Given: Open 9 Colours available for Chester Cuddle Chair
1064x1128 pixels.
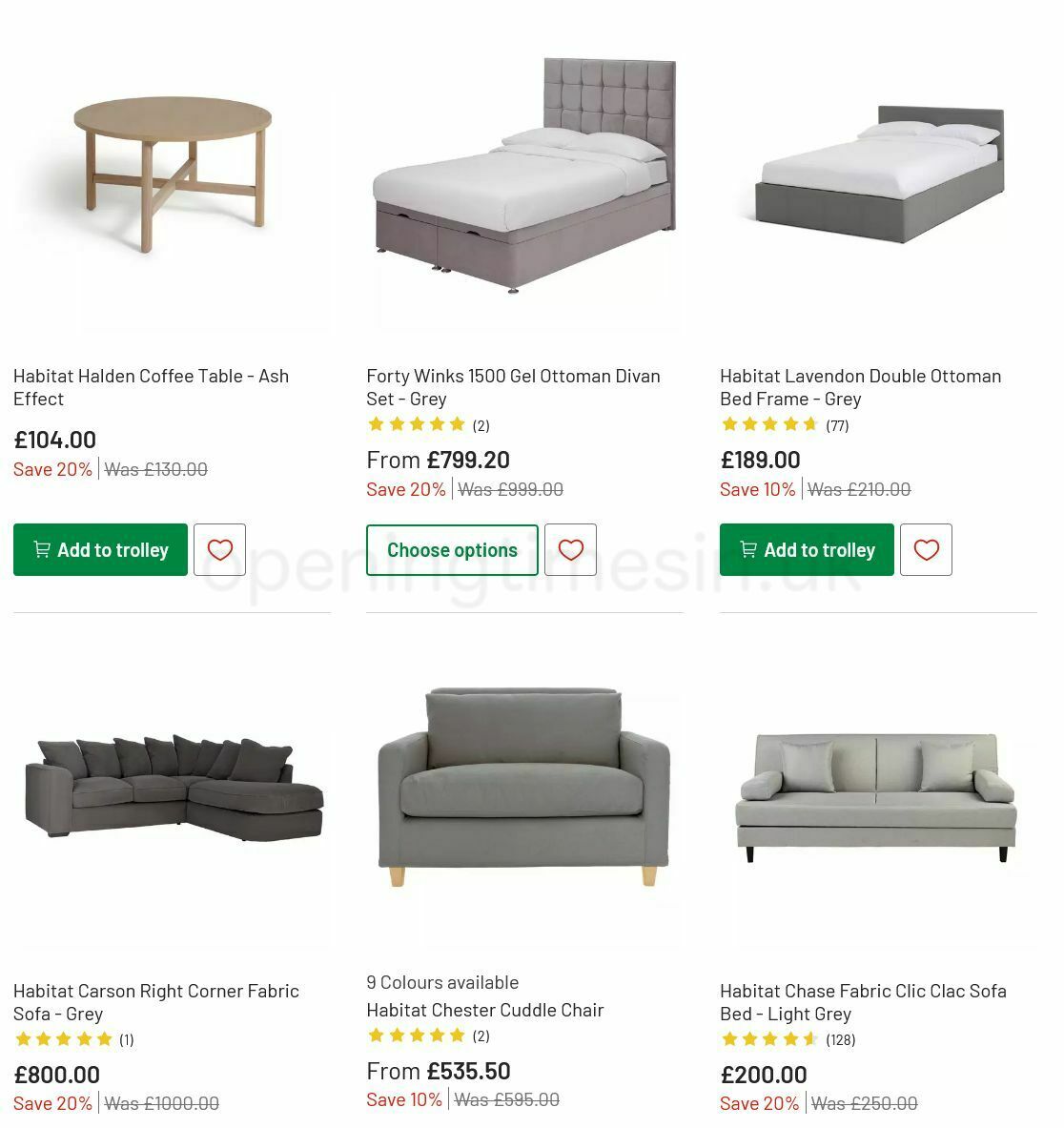Looking at the screenshot, I should tap(442, 981).
